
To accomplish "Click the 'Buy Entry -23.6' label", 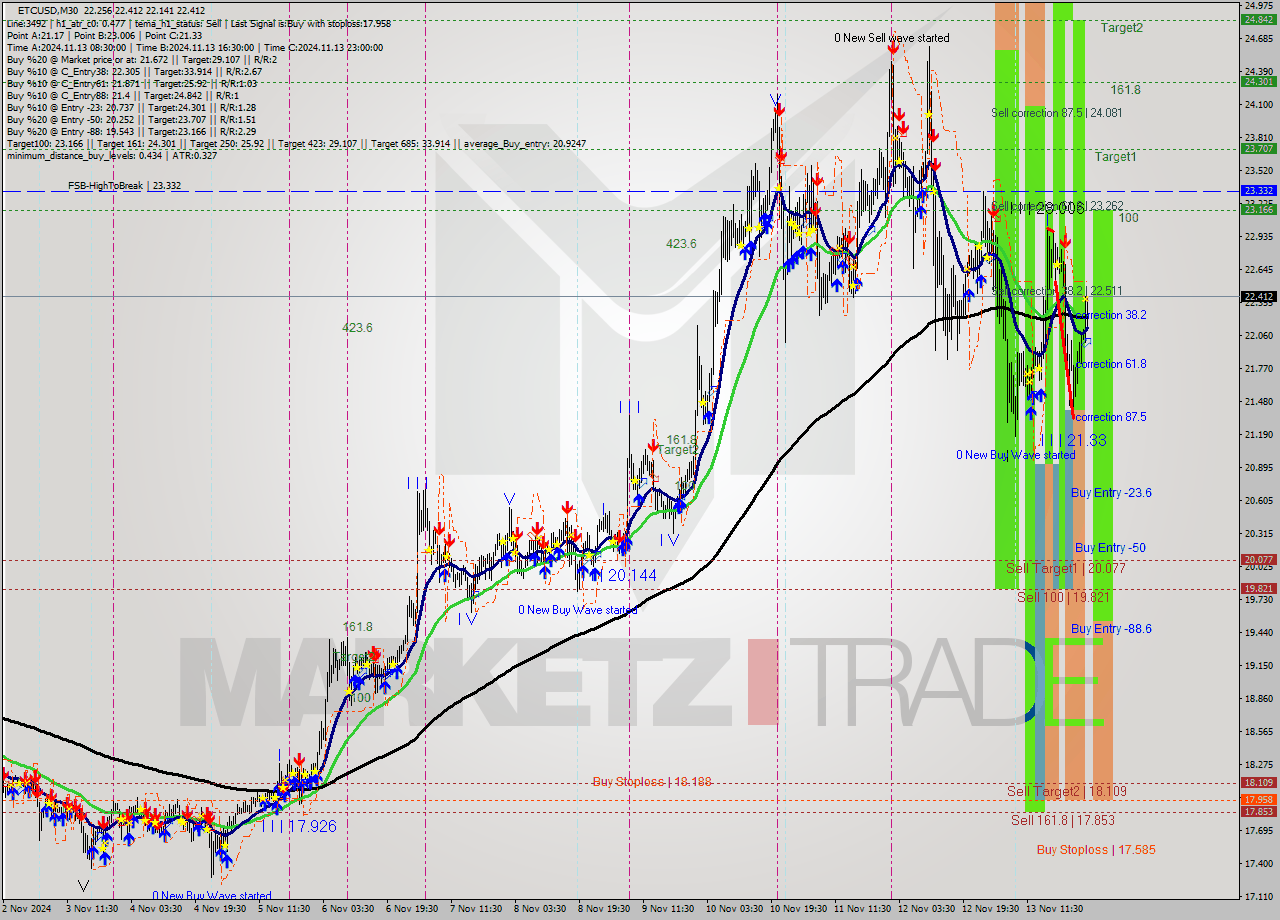I will click(1111, 492).
